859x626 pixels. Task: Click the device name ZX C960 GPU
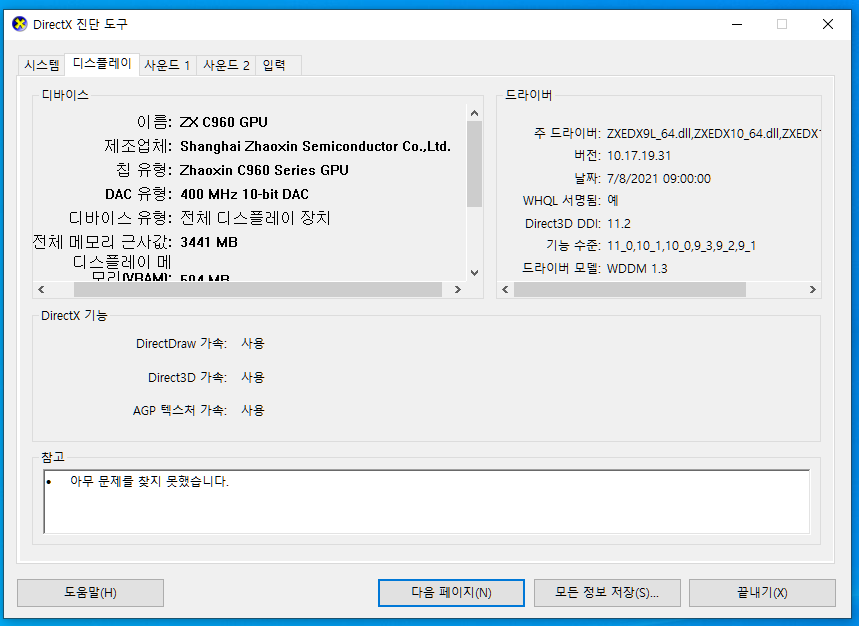pyautogui.click(x=224, y=122)
